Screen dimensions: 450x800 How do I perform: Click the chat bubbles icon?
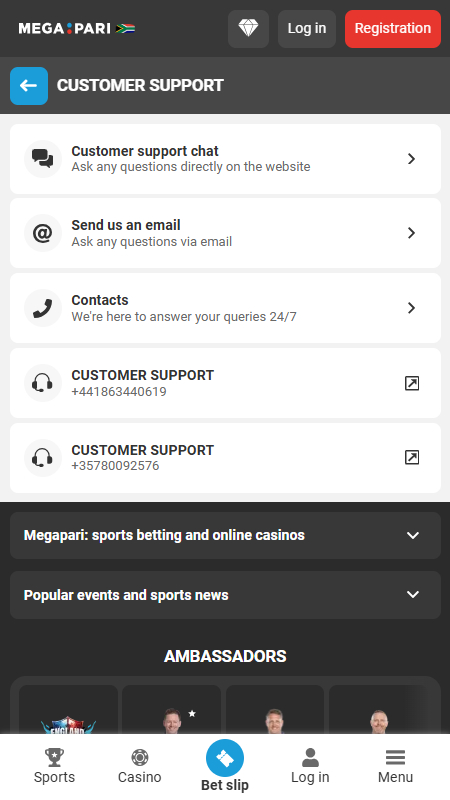(x=43, y=159)
